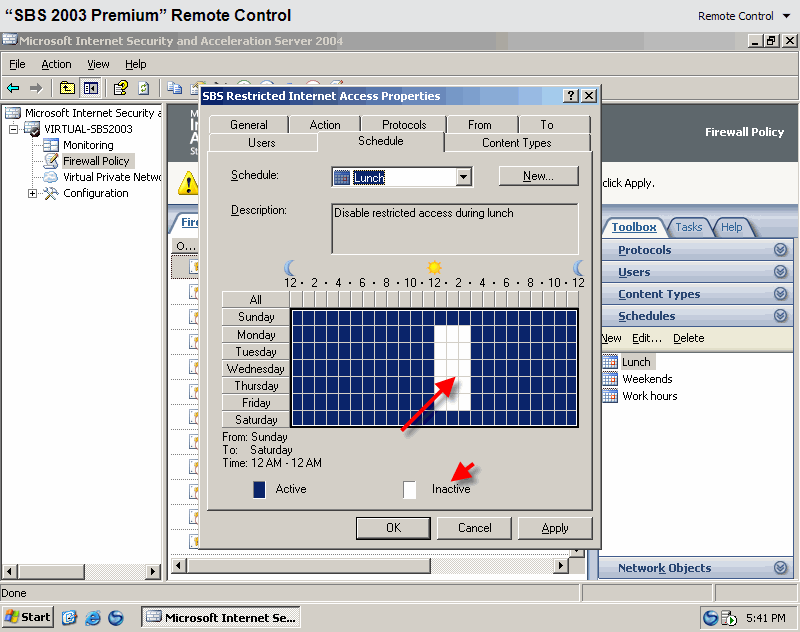
Task: Open the View menu
Action: (98, 64)
